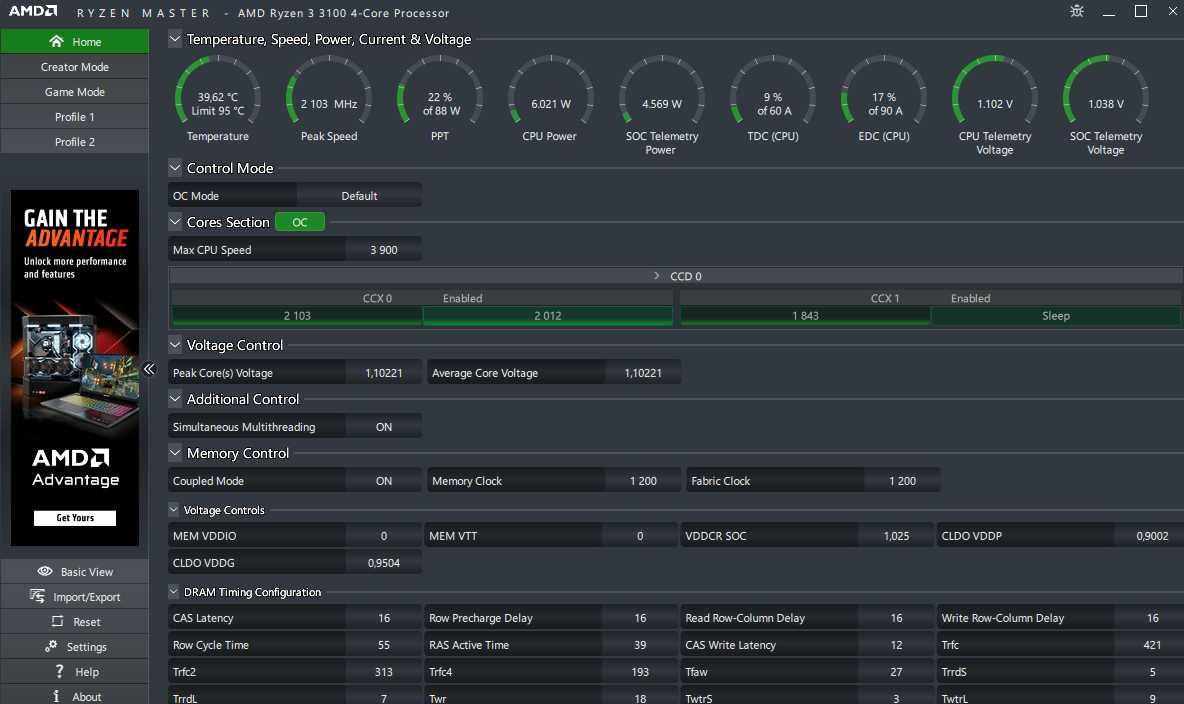Collapse the sidebar with double chevron
Screen dimensions: 1184x704
pyautogui.click(x=149, y=369)
